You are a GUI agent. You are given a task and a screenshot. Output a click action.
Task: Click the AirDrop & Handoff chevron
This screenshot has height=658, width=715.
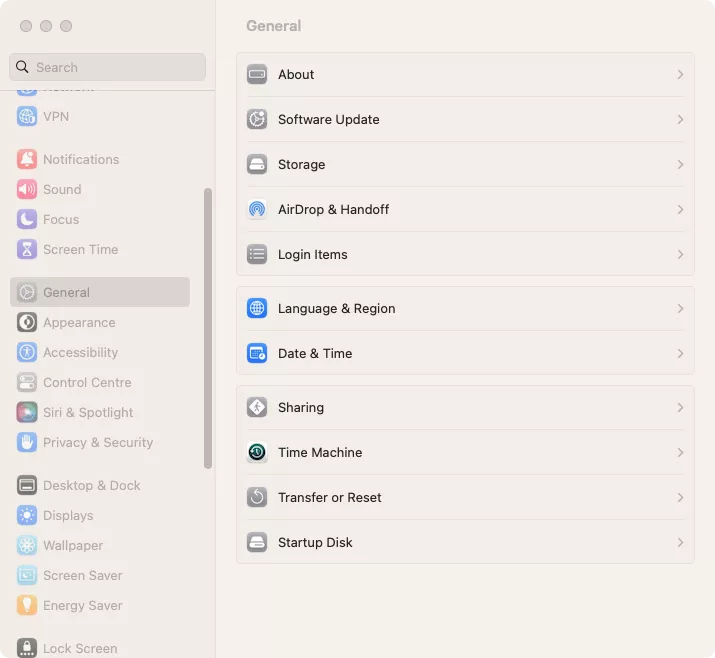point(680,209)
